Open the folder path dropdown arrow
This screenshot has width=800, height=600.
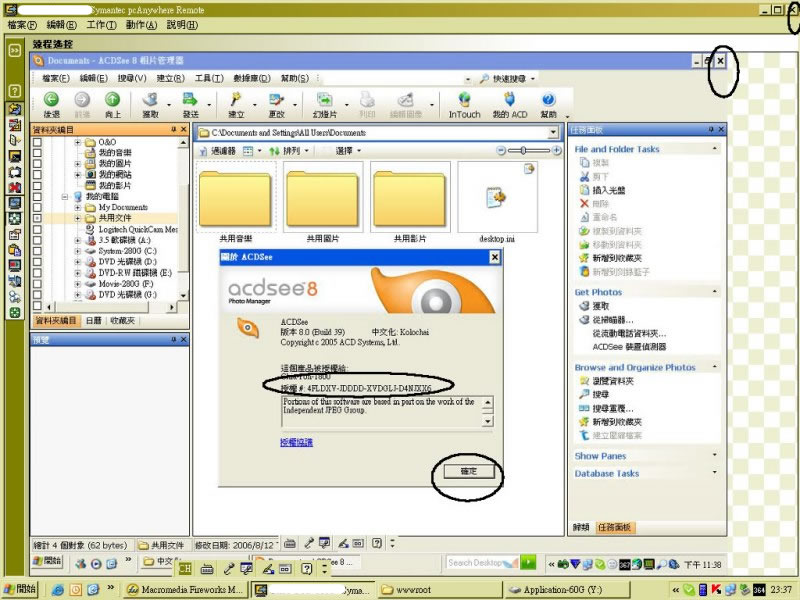point(553,133)
